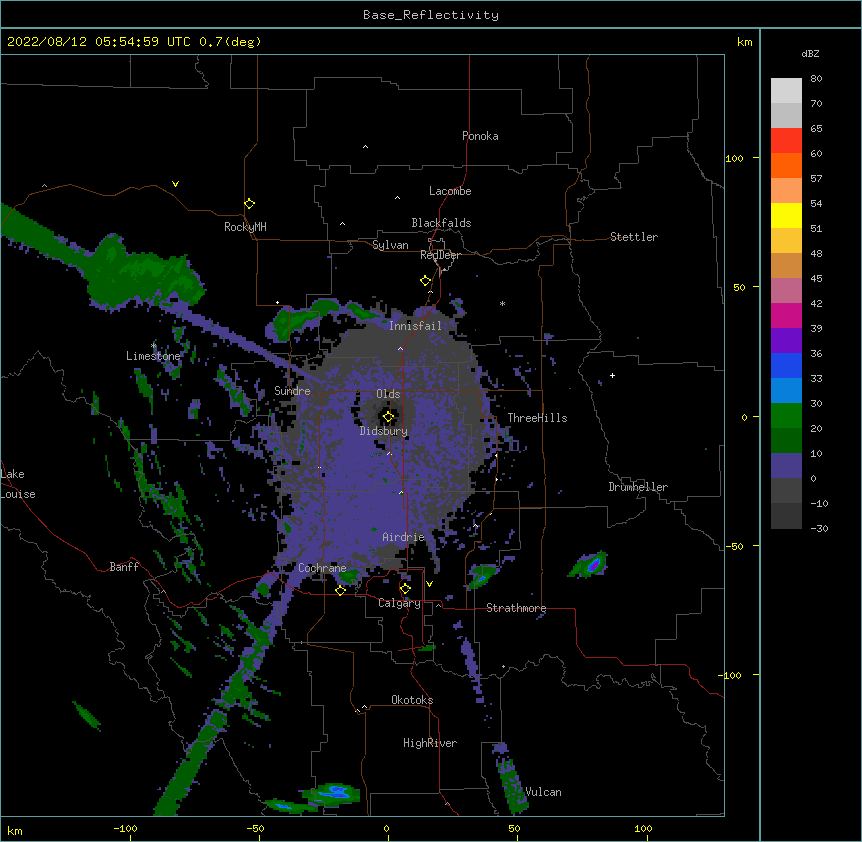Click the dBZ legend heading
Screen dimensions: 862x842
[x=810, y=53]
